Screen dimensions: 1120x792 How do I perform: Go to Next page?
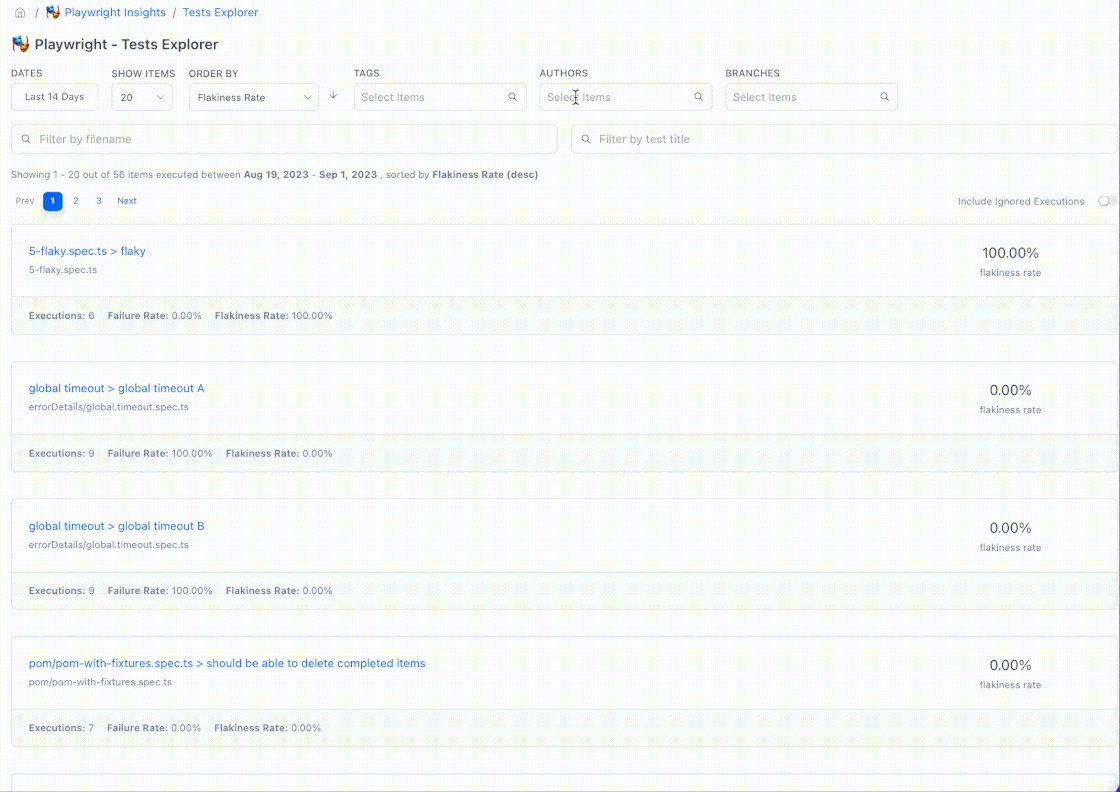tap(127, 201)
